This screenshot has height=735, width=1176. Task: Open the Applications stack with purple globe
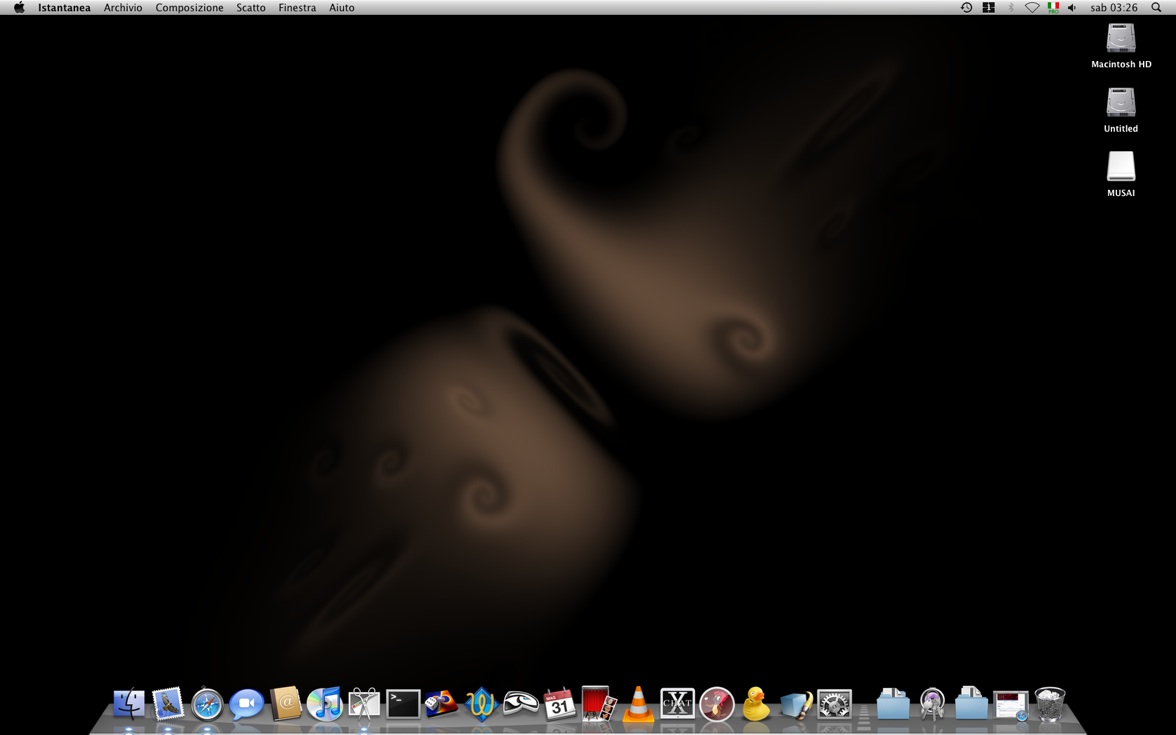[932, 704]
